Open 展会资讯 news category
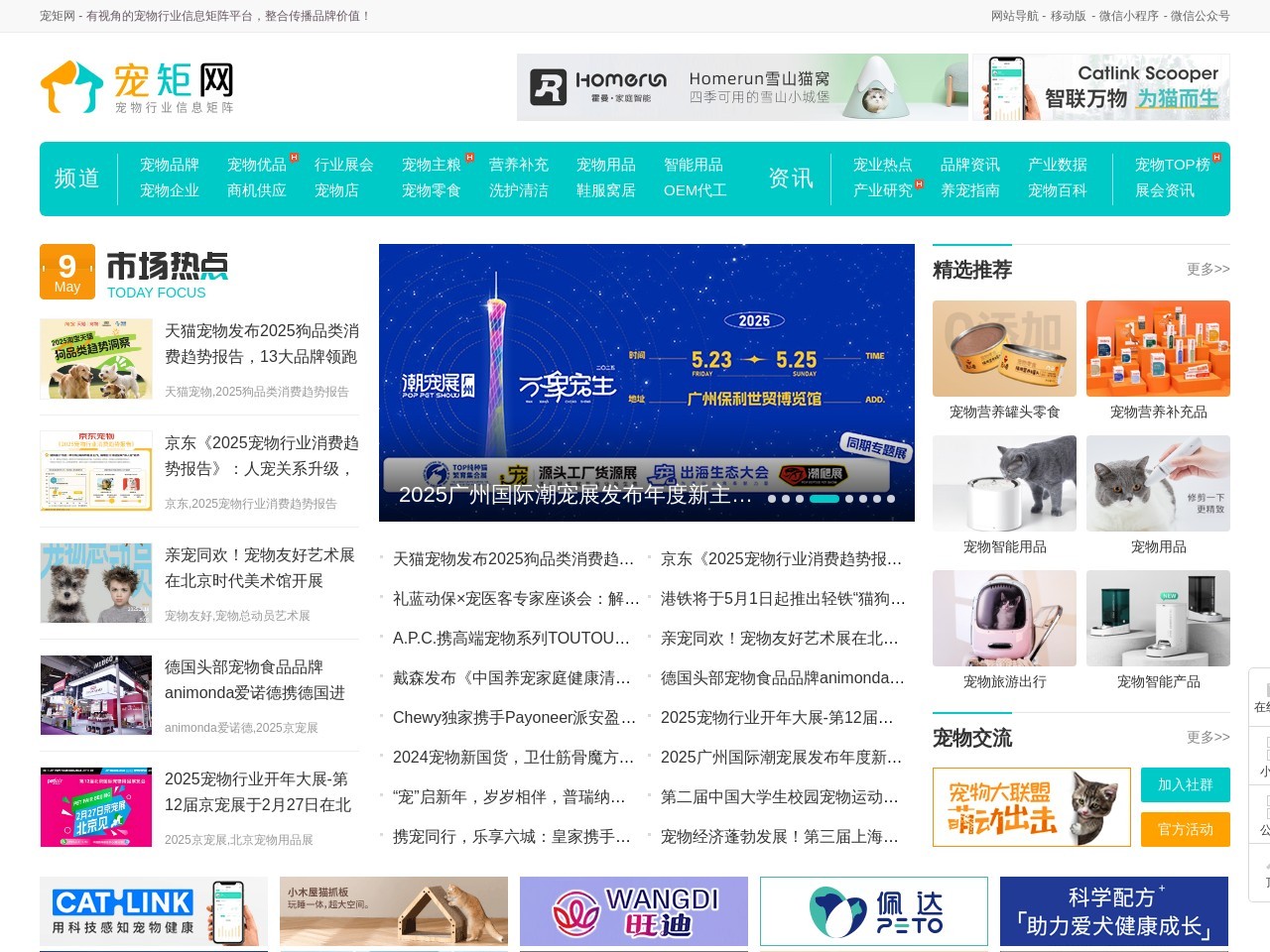 [x=1164, y=190]
